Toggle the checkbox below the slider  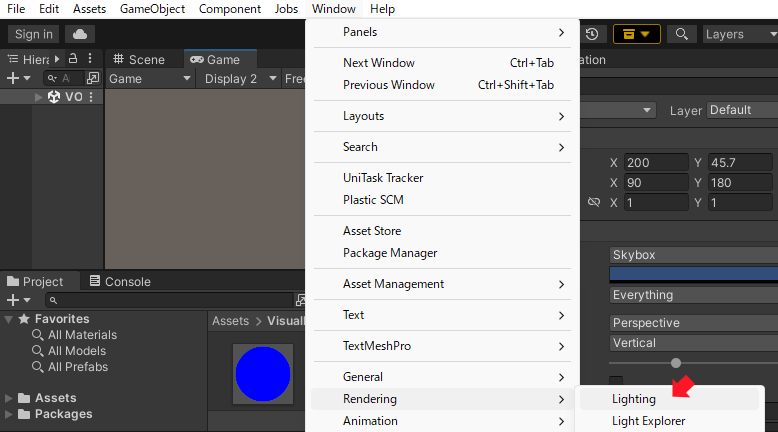[616, 381]
